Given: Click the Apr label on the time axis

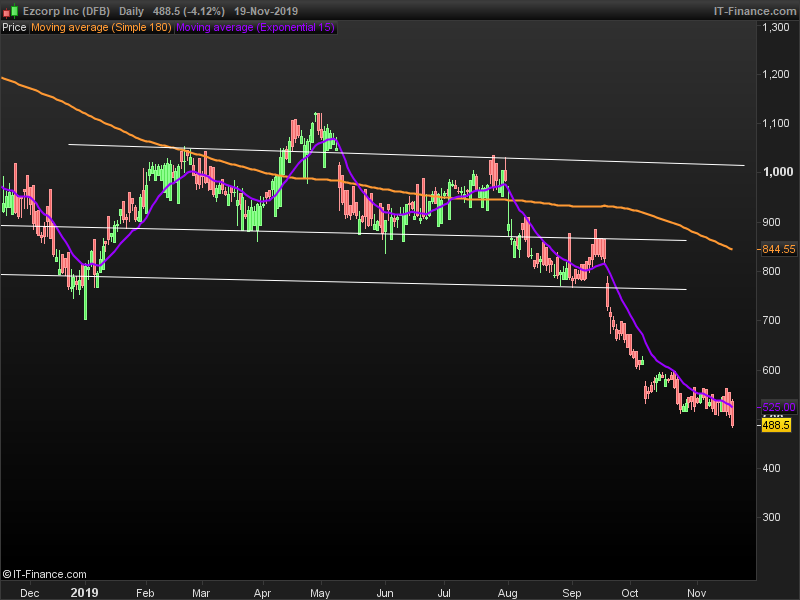Looking at the screenshot, I should pyautogui.click(x=262, y=593).
